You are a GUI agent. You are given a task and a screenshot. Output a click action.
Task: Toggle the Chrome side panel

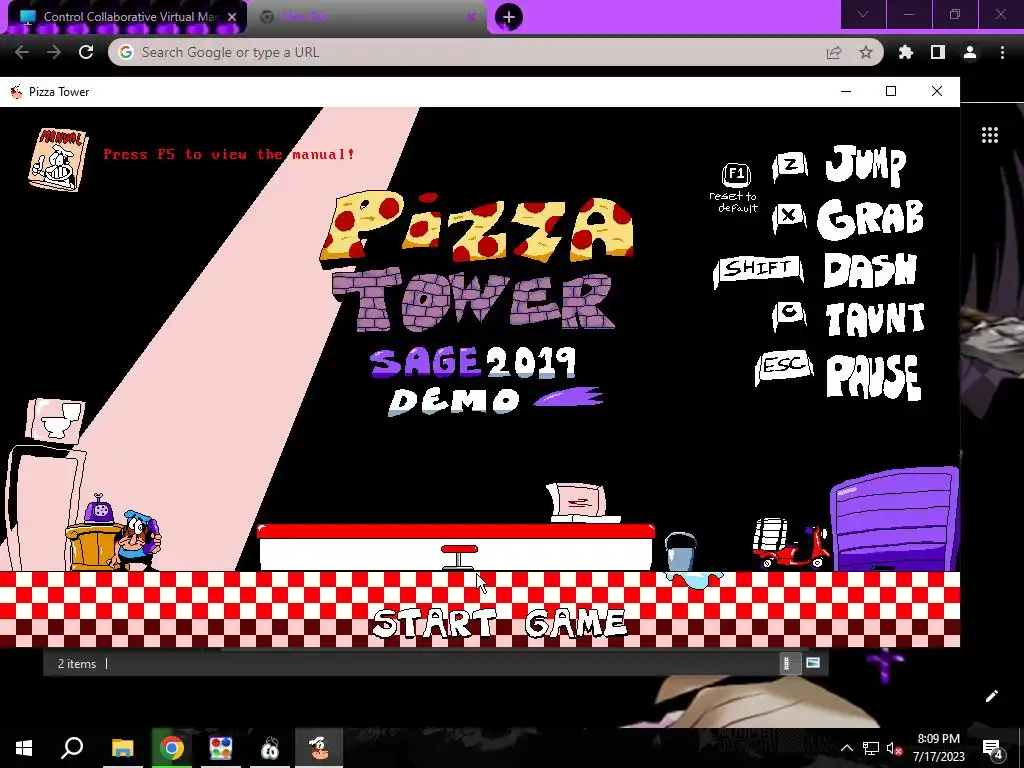point(938,52)
